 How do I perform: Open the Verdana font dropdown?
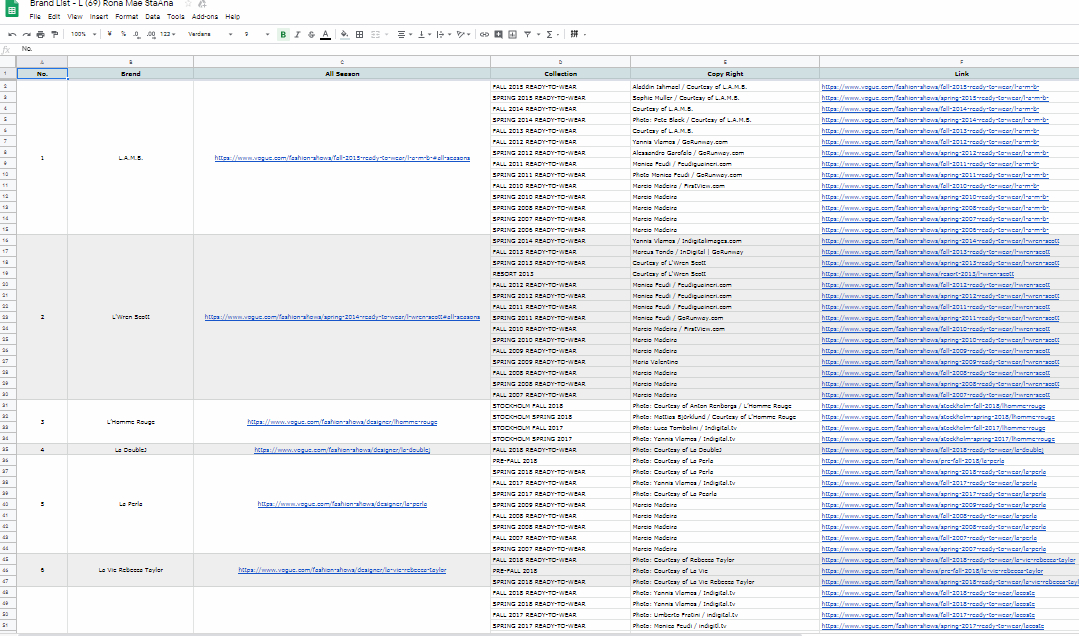pos(209,34)
